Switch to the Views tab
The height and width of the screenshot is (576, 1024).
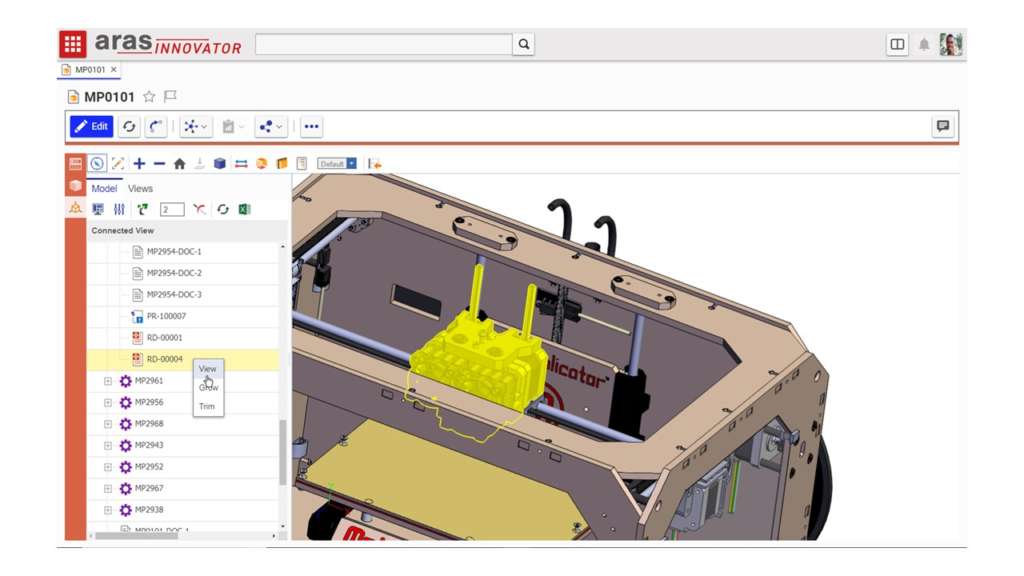(x=140, y=188)
